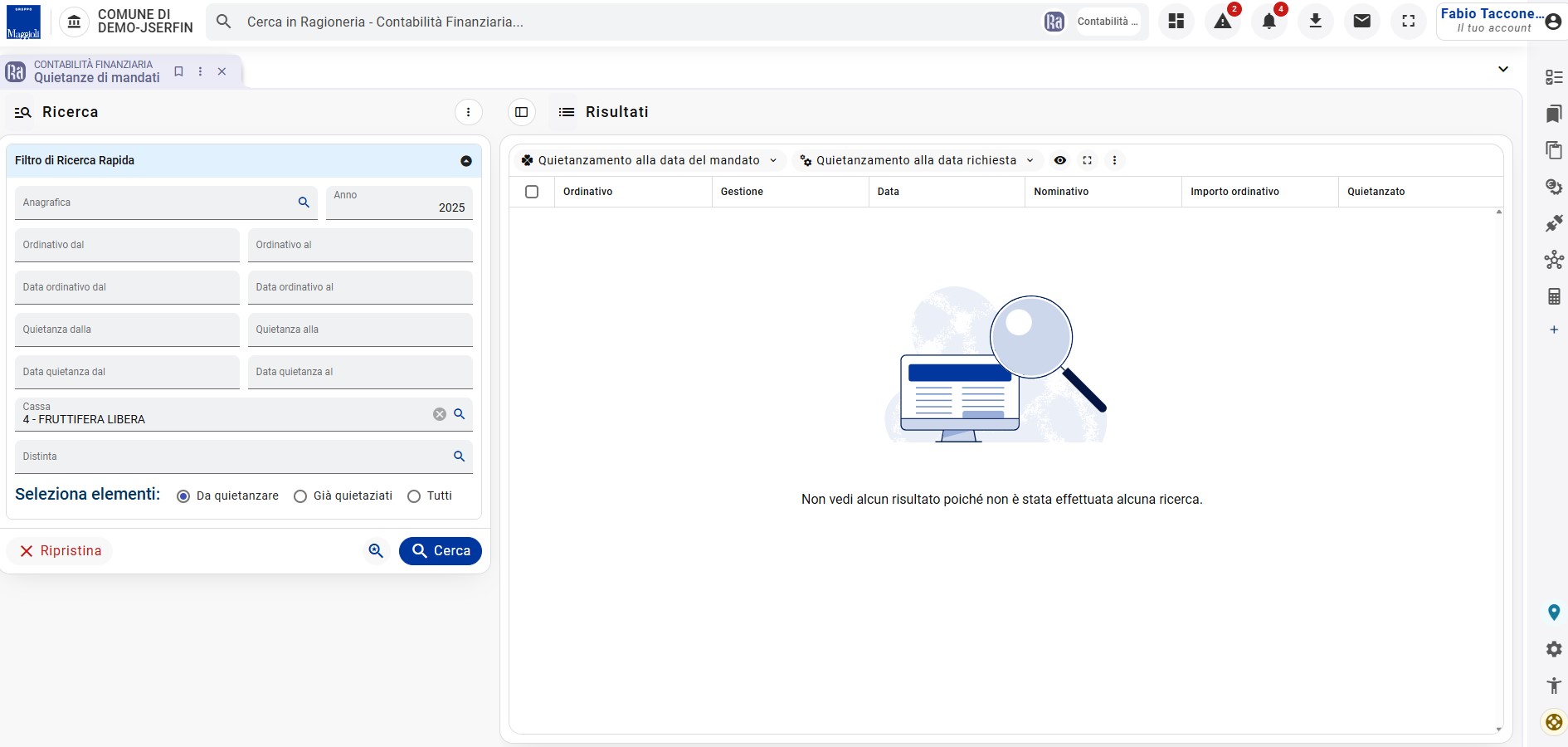This screenshot has width=1568, height=747.
Task: Open advanced search zoom icon
Action: coord(376,551)
